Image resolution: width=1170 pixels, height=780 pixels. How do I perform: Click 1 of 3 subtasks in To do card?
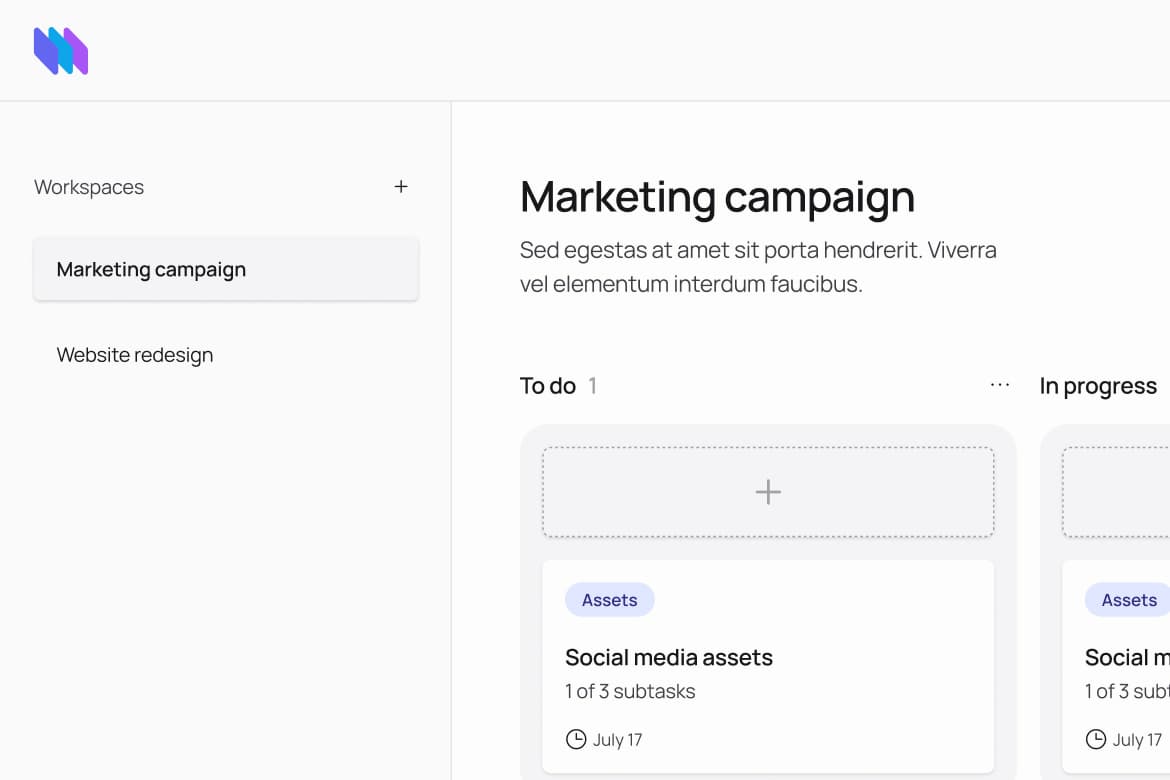click(x=630, y=691)
